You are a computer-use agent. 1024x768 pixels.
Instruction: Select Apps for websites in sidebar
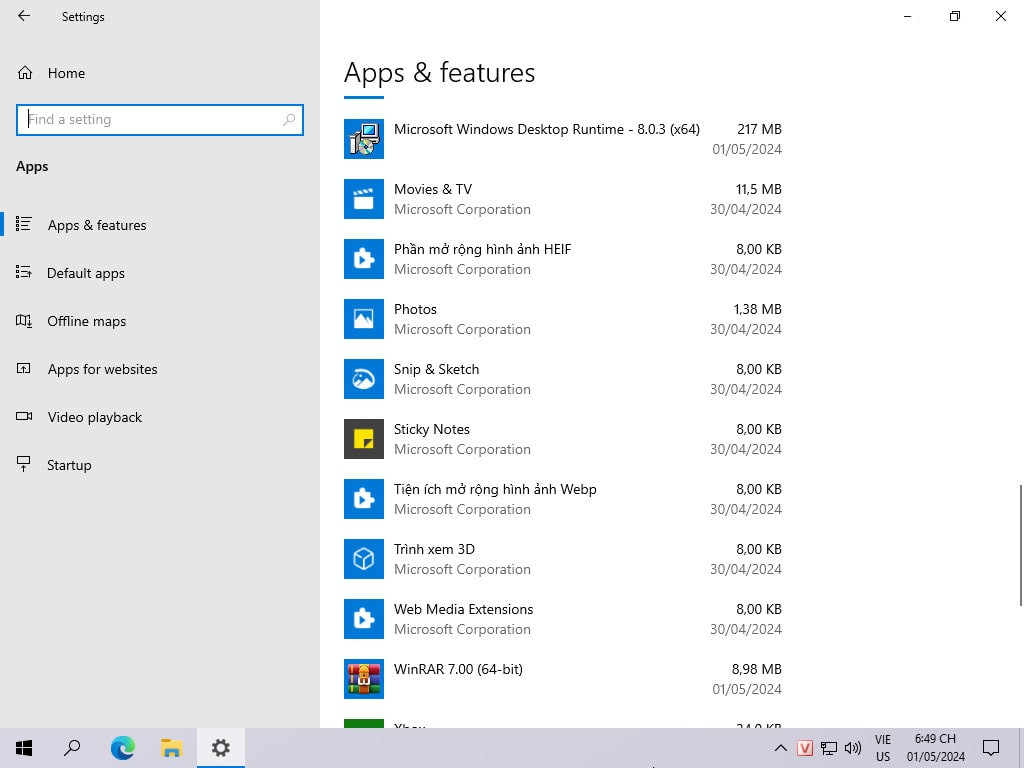(102, 369)
